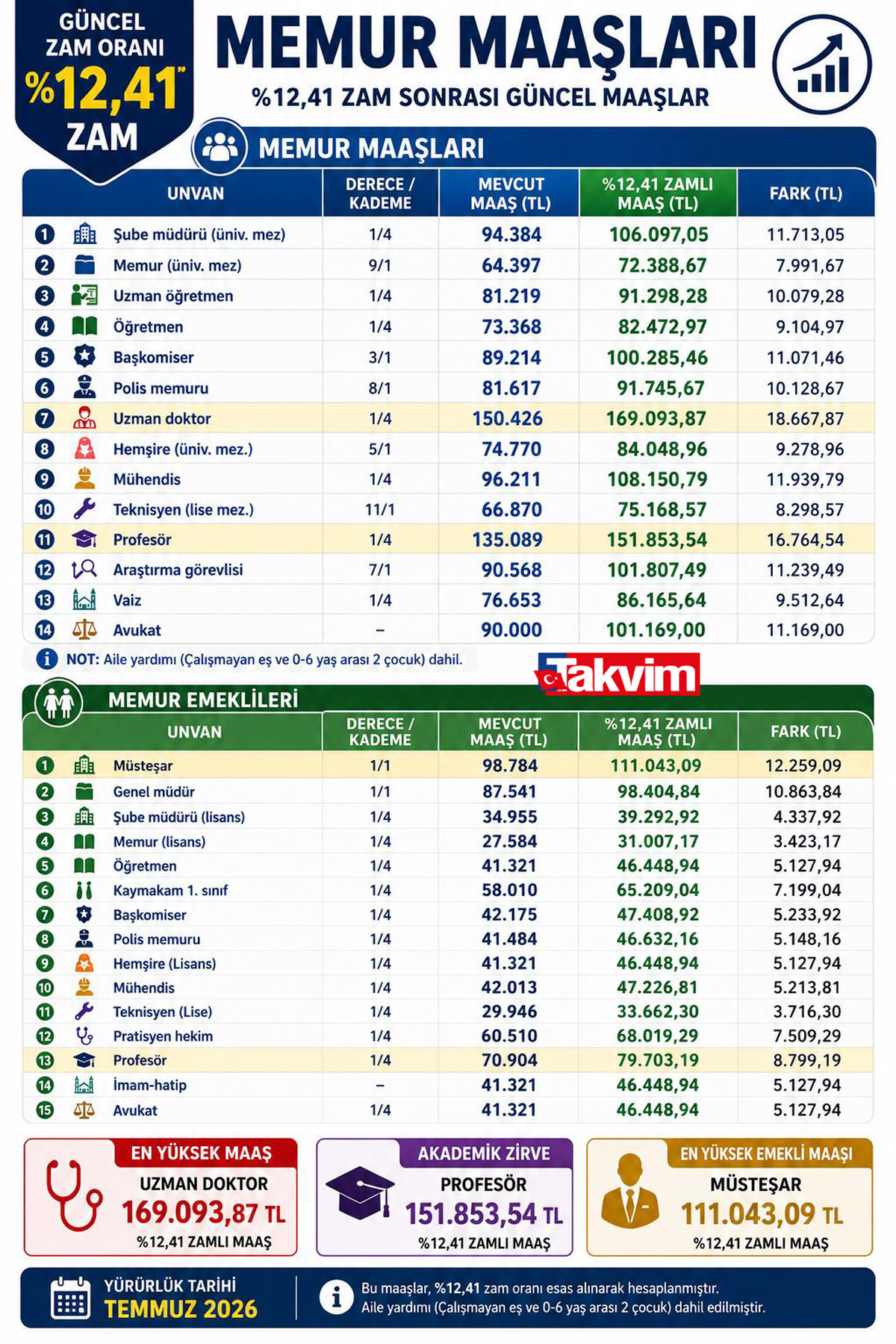Click the people group icon beside Memur Maaşları header
Screen dimensions: 896x1344
tap(220, 147)
